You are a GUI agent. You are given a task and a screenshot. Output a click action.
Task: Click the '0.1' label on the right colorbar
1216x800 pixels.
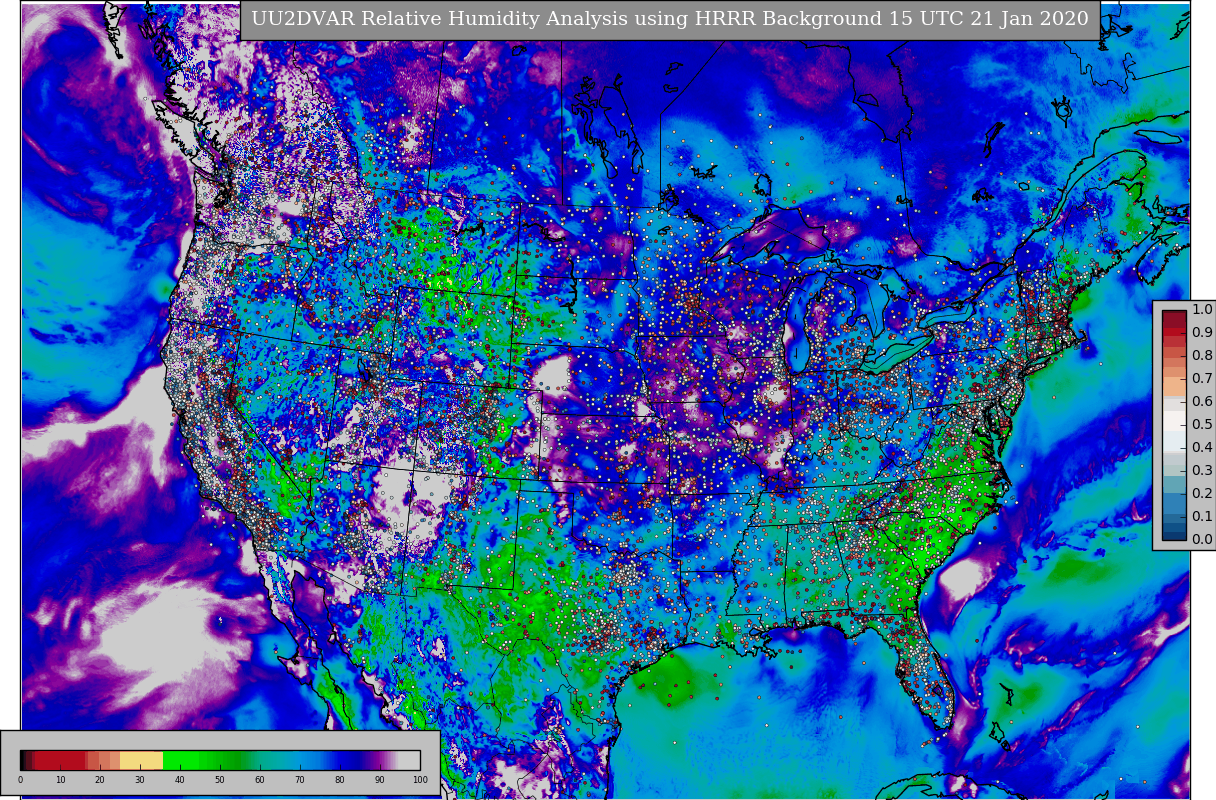(x=1202, y=517)
